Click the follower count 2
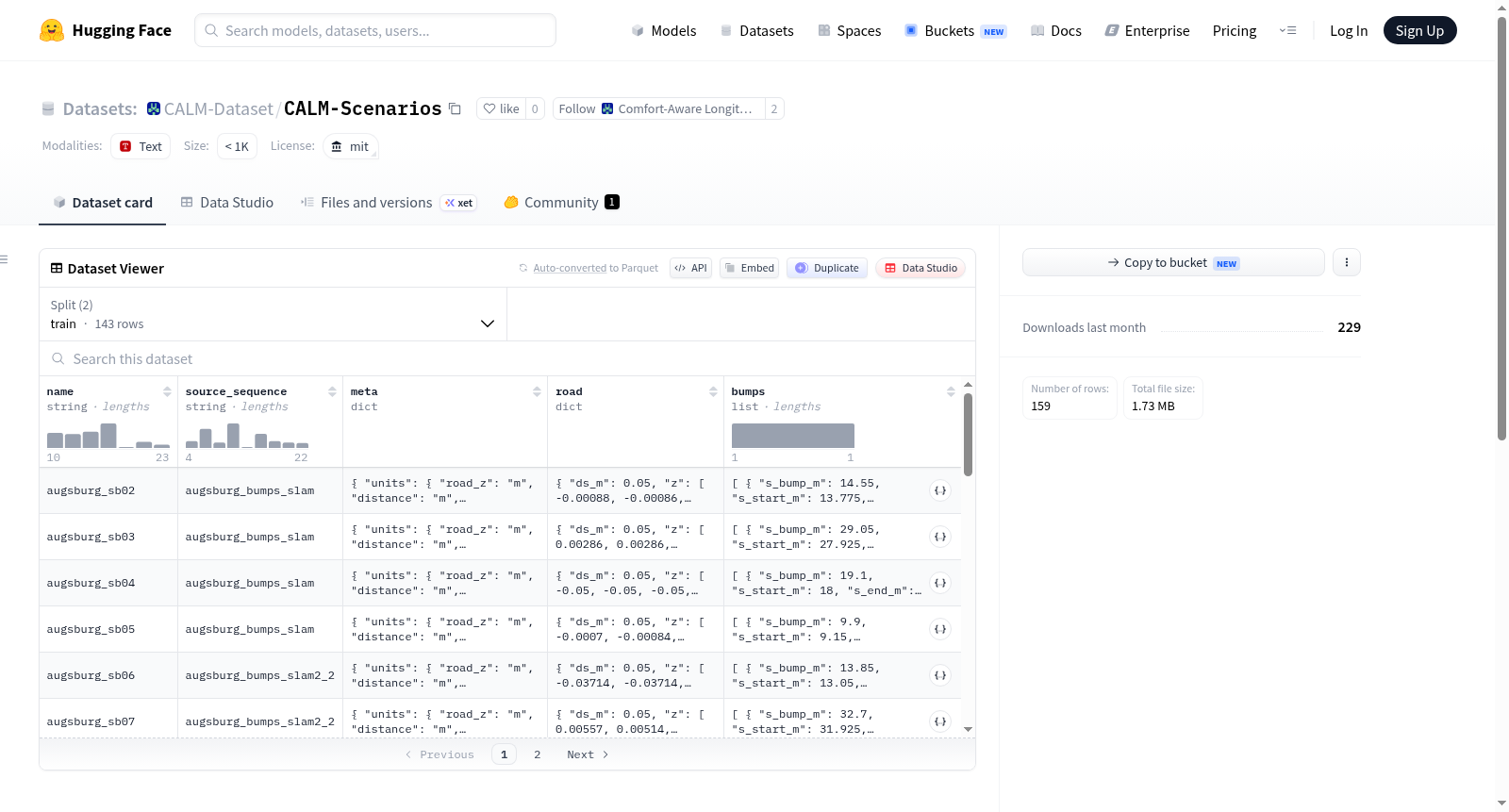The height and width of the screenshot is (812, 1509). [774, 108]
